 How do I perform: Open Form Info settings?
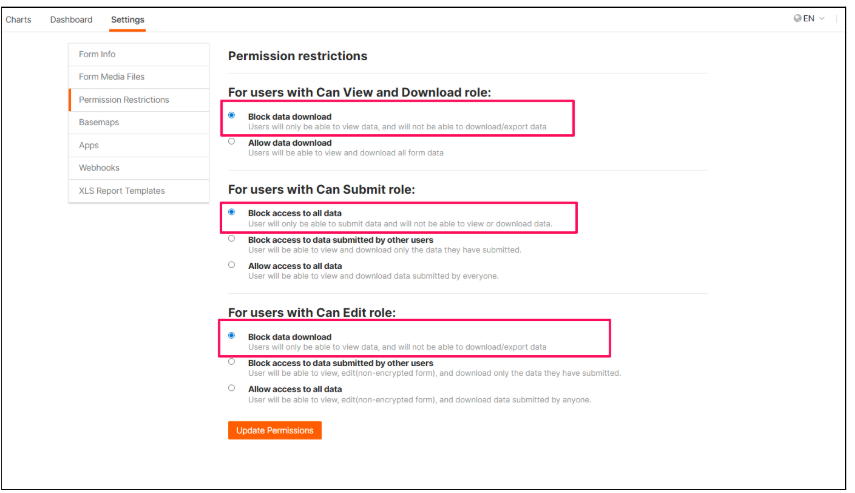tap(97, 54)
